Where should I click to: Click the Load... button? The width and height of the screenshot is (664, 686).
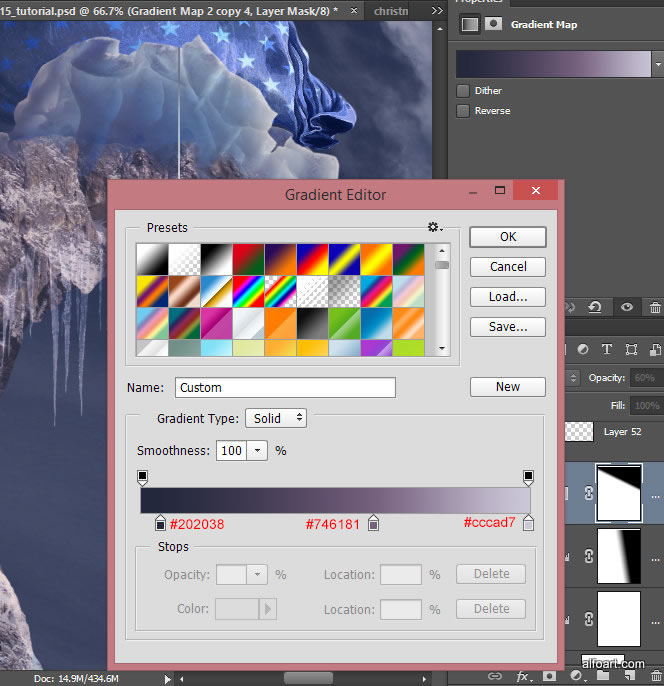point(508,297)
